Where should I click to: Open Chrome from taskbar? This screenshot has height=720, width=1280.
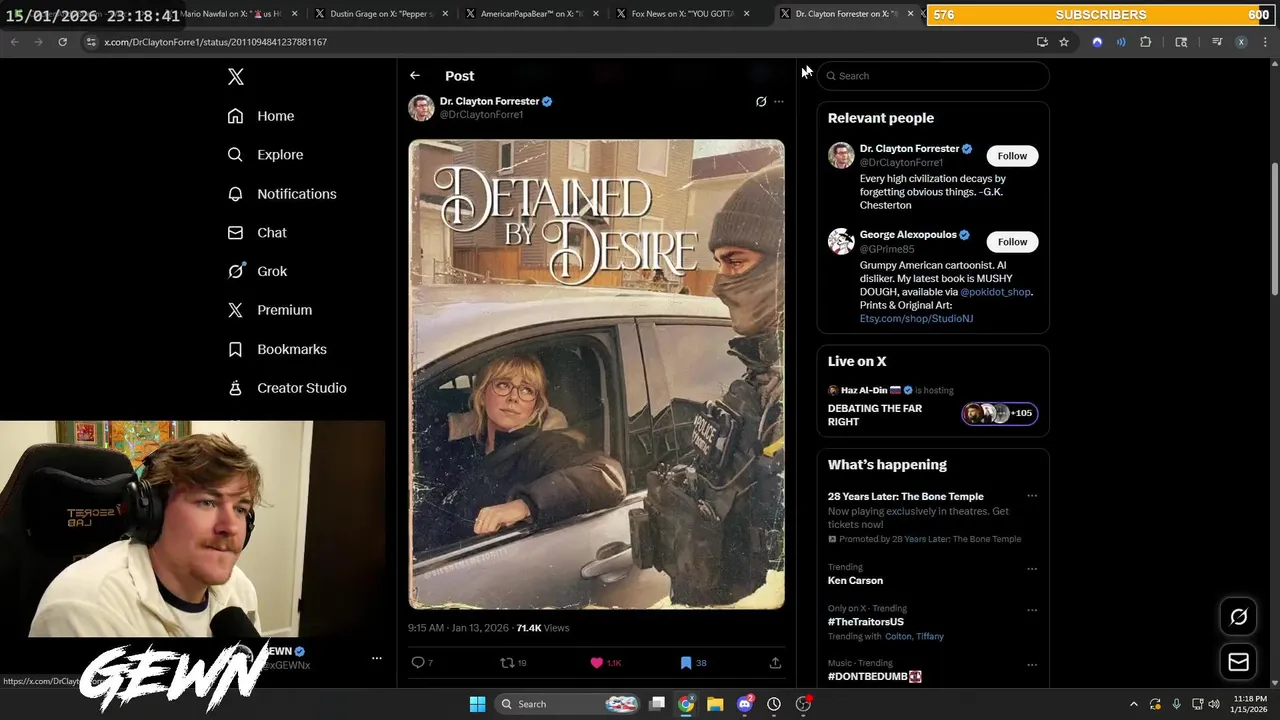click(x=686, y=704)
